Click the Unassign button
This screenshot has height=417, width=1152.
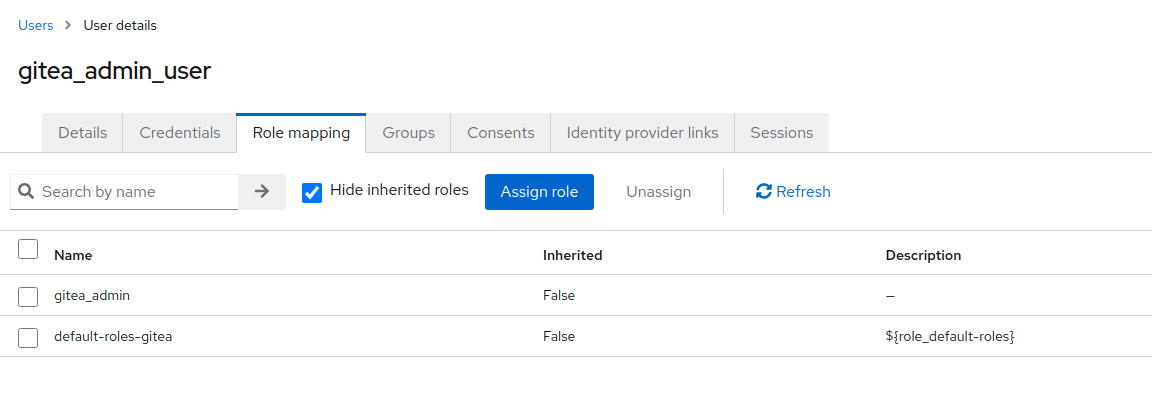pyautogui.click(x=658, y=192)
